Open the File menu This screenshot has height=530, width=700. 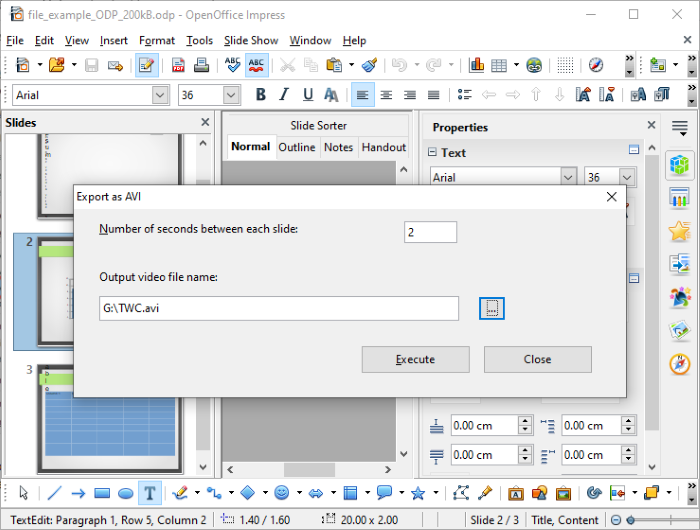[x=15, y=41]
